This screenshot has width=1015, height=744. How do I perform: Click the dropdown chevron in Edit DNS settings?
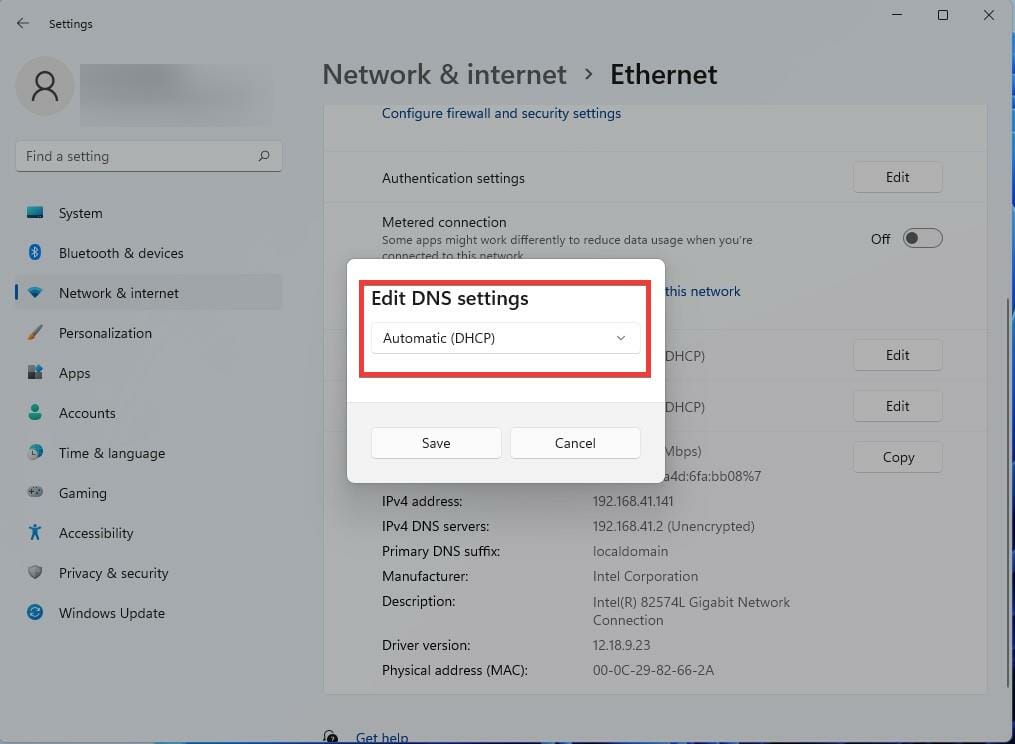pos(621,338)
